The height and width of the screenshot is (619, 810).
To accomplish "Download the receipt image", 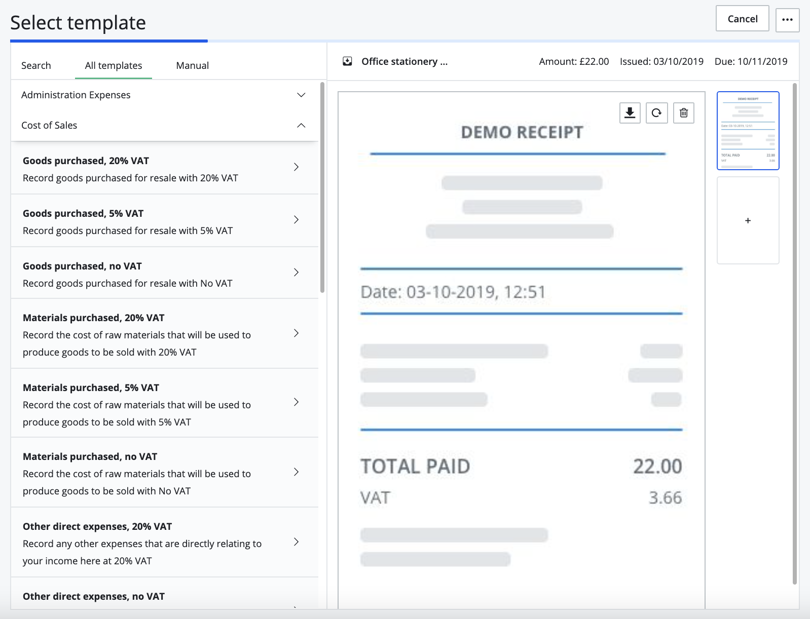I will pyautogui.click(x=630, y=113).
